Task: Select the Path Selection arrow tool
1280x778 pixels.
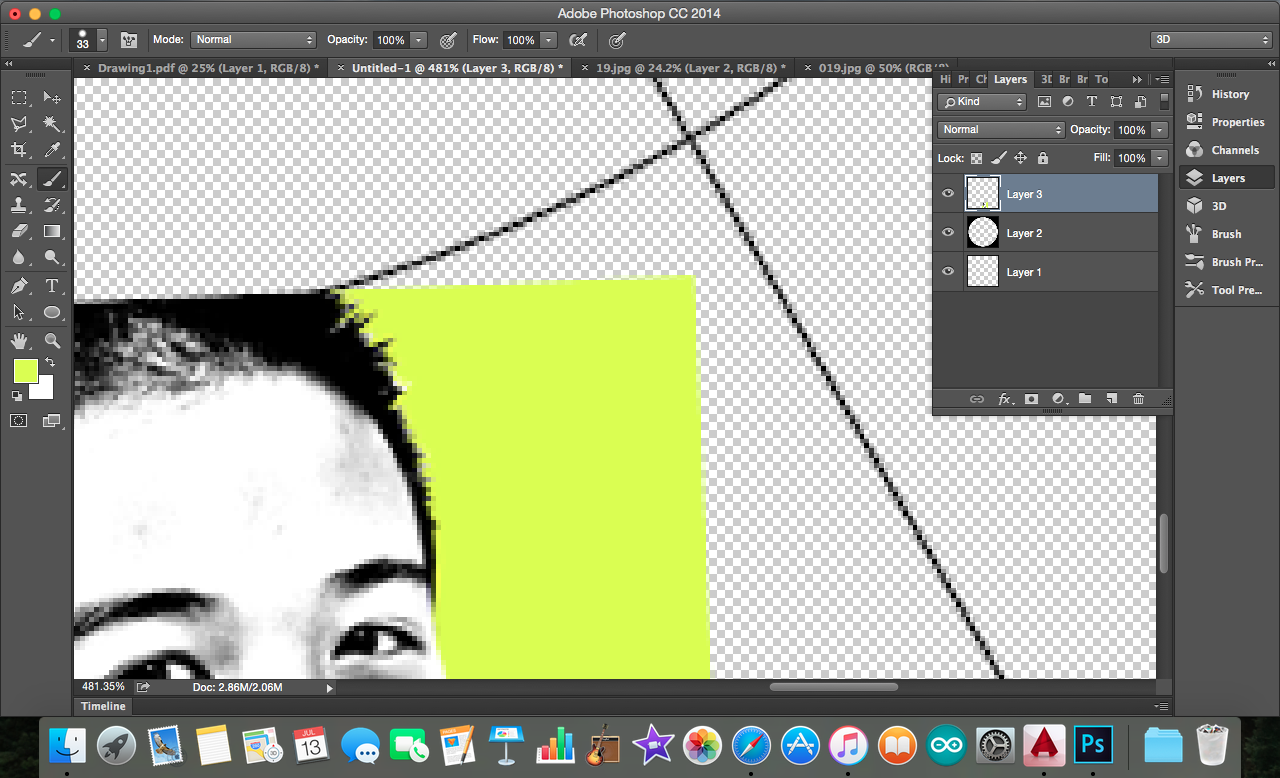Action: 19,312
